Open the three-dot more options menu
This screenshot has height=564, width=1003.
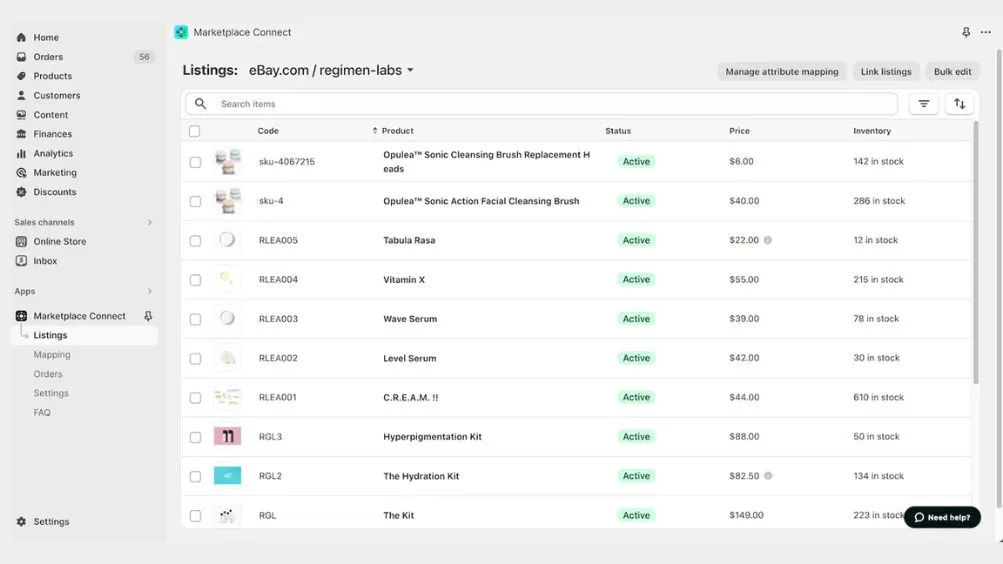pos(986,32)
